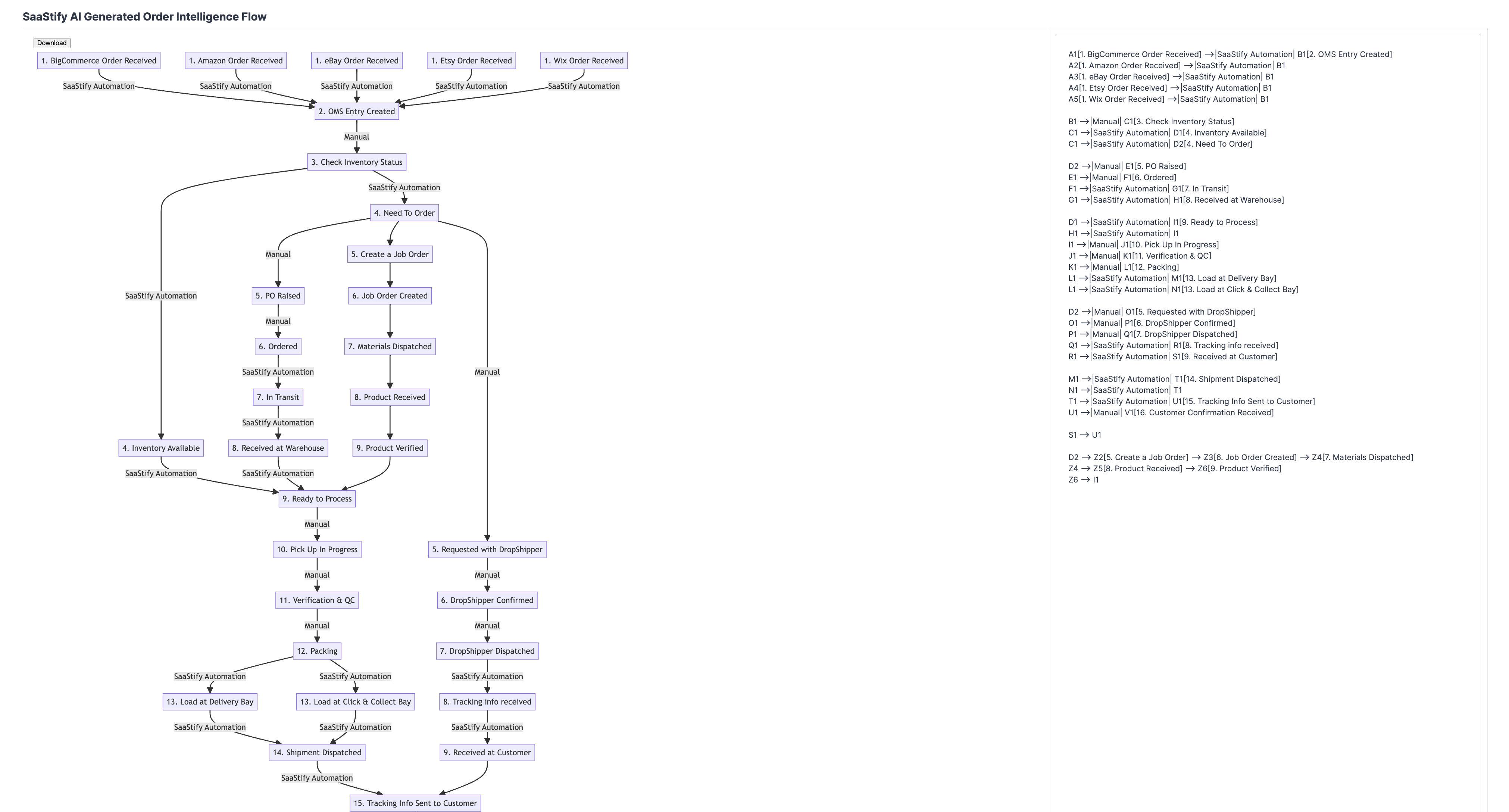
Task: Click the PO Raised node
Action: tap(278, 296)
